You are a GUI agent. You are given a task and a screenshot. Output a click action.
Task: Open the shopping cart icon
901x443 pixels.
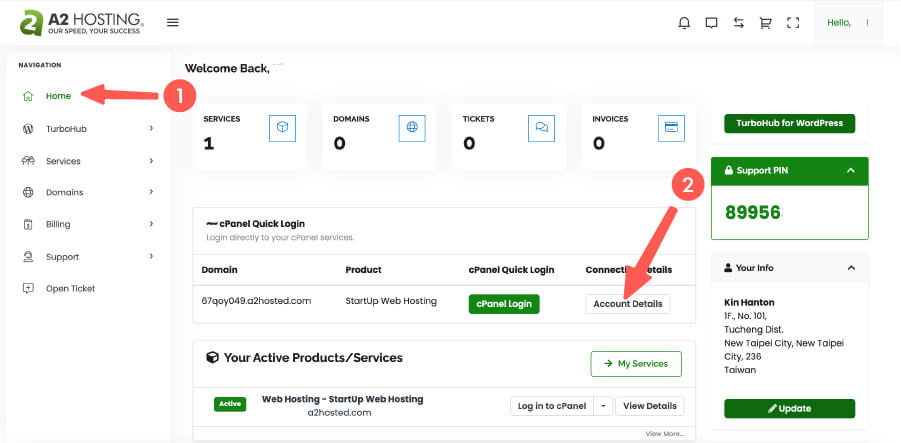[766, 23]
